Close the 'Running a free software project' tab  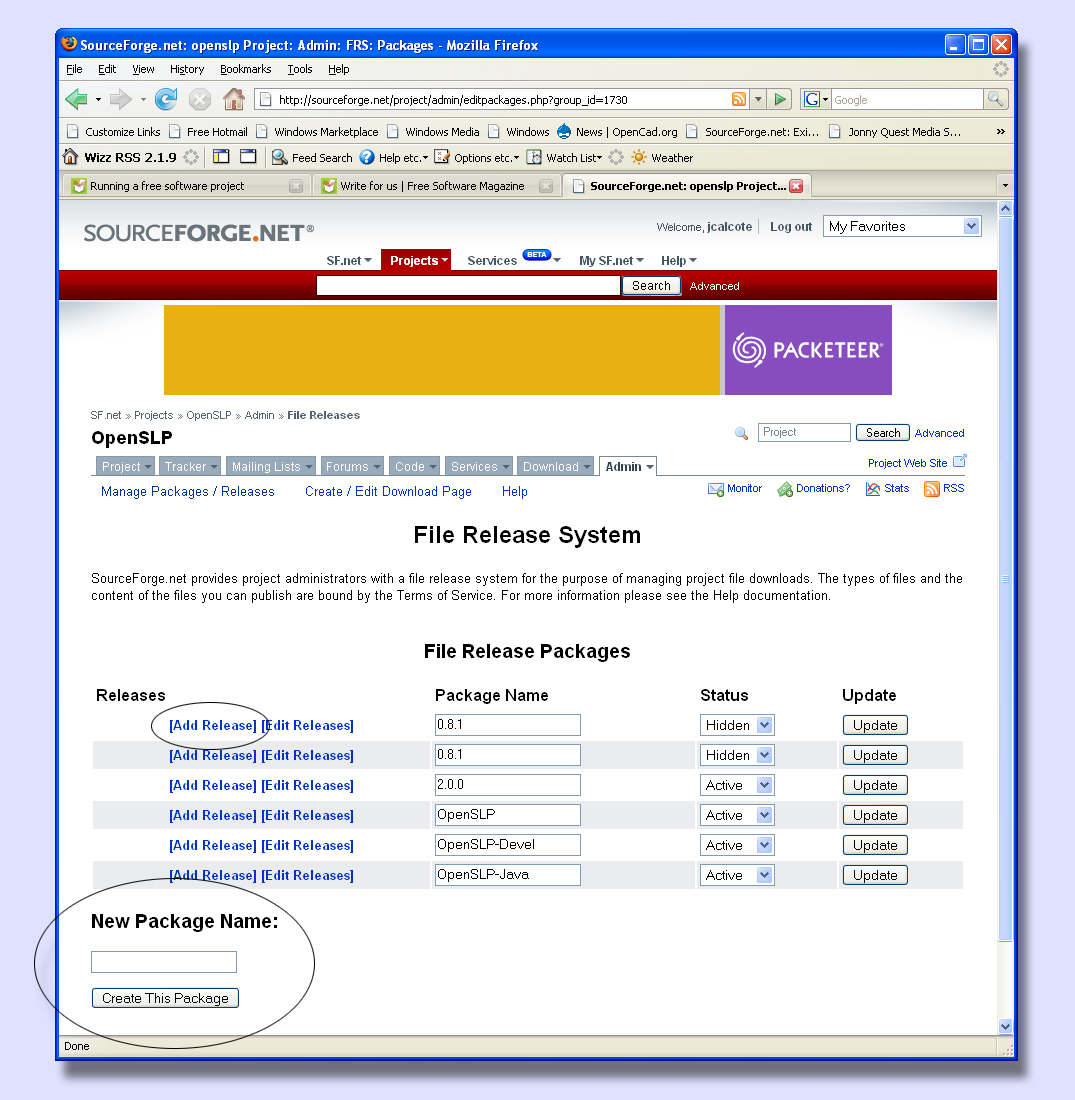pos(296,186)
